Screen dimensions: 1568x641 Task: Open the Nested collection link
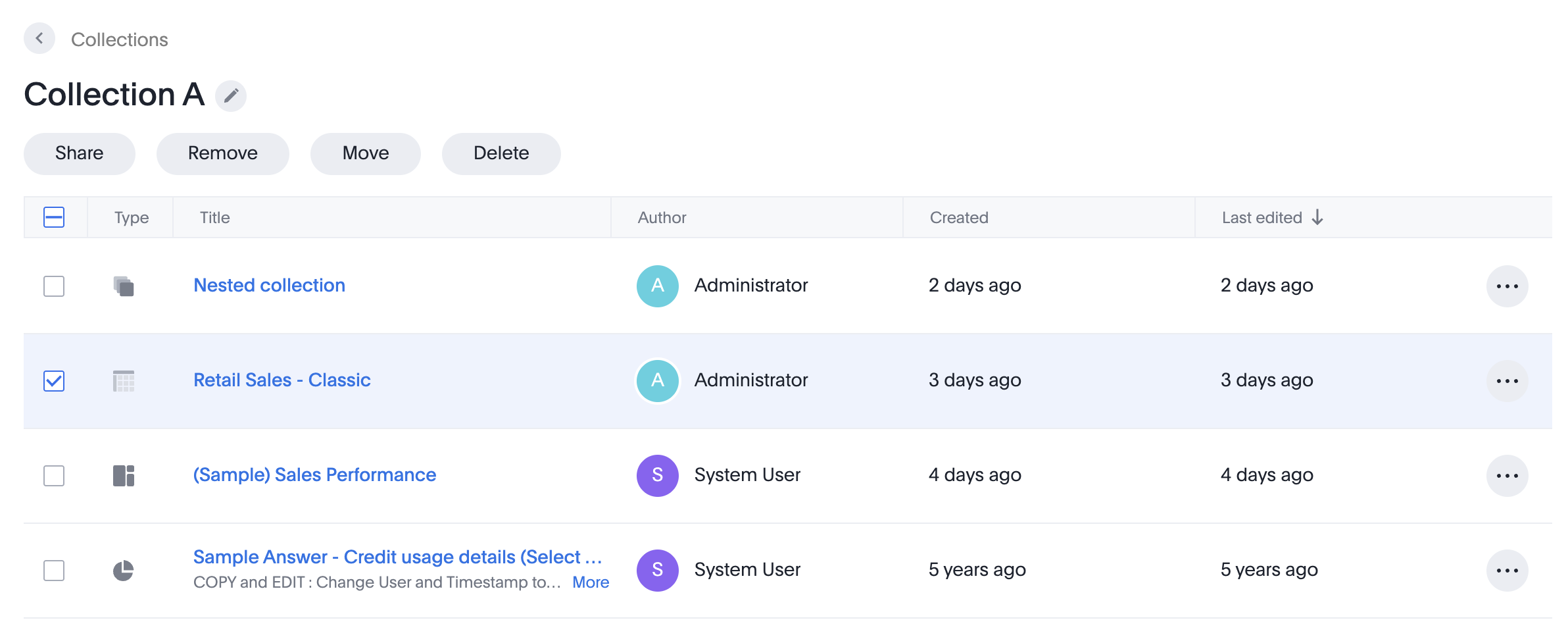269,286
